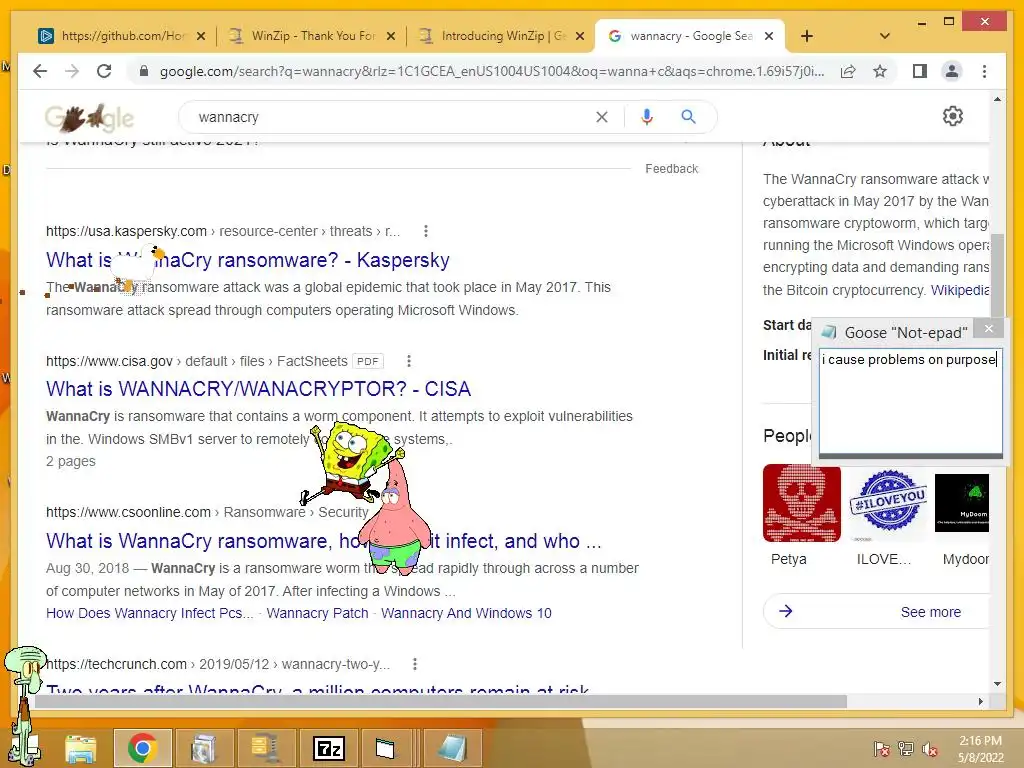The width and height of the screenshot is (1024, 768).
Task: Click the network tray icon
Action: pyautogui.click(x=906, y=749)
